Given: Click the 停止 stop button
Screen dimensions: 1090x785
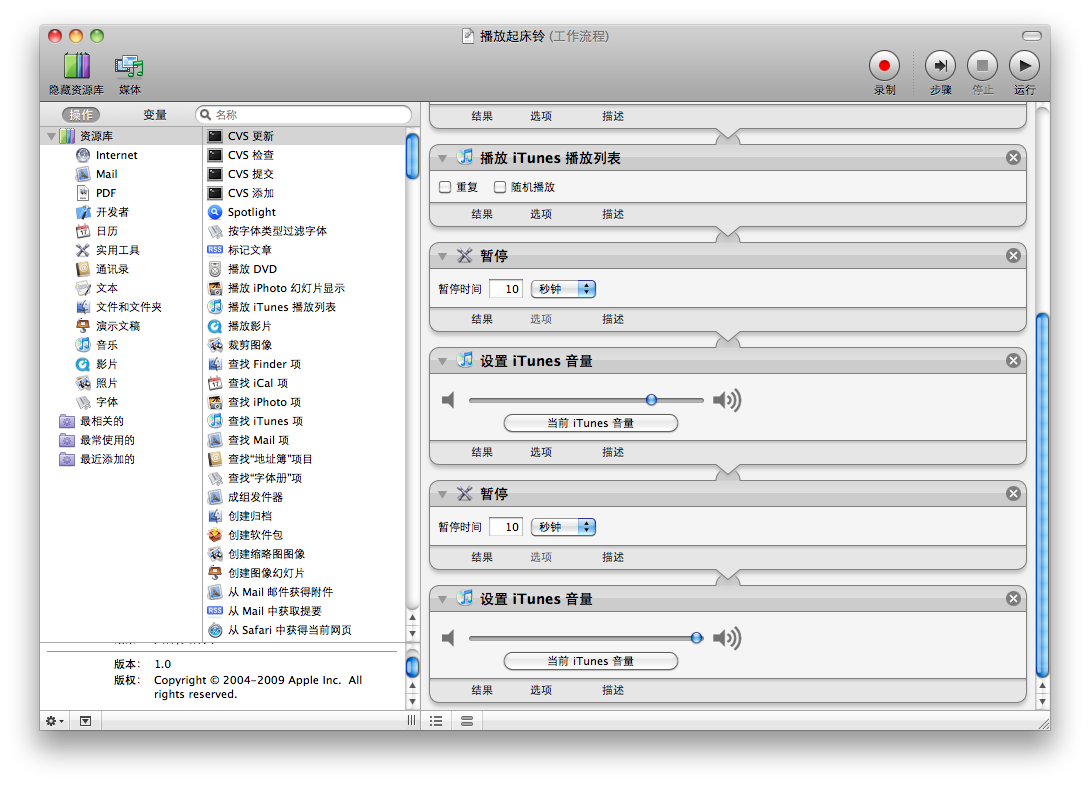Looking at the screenshot, I should [982, 66].
